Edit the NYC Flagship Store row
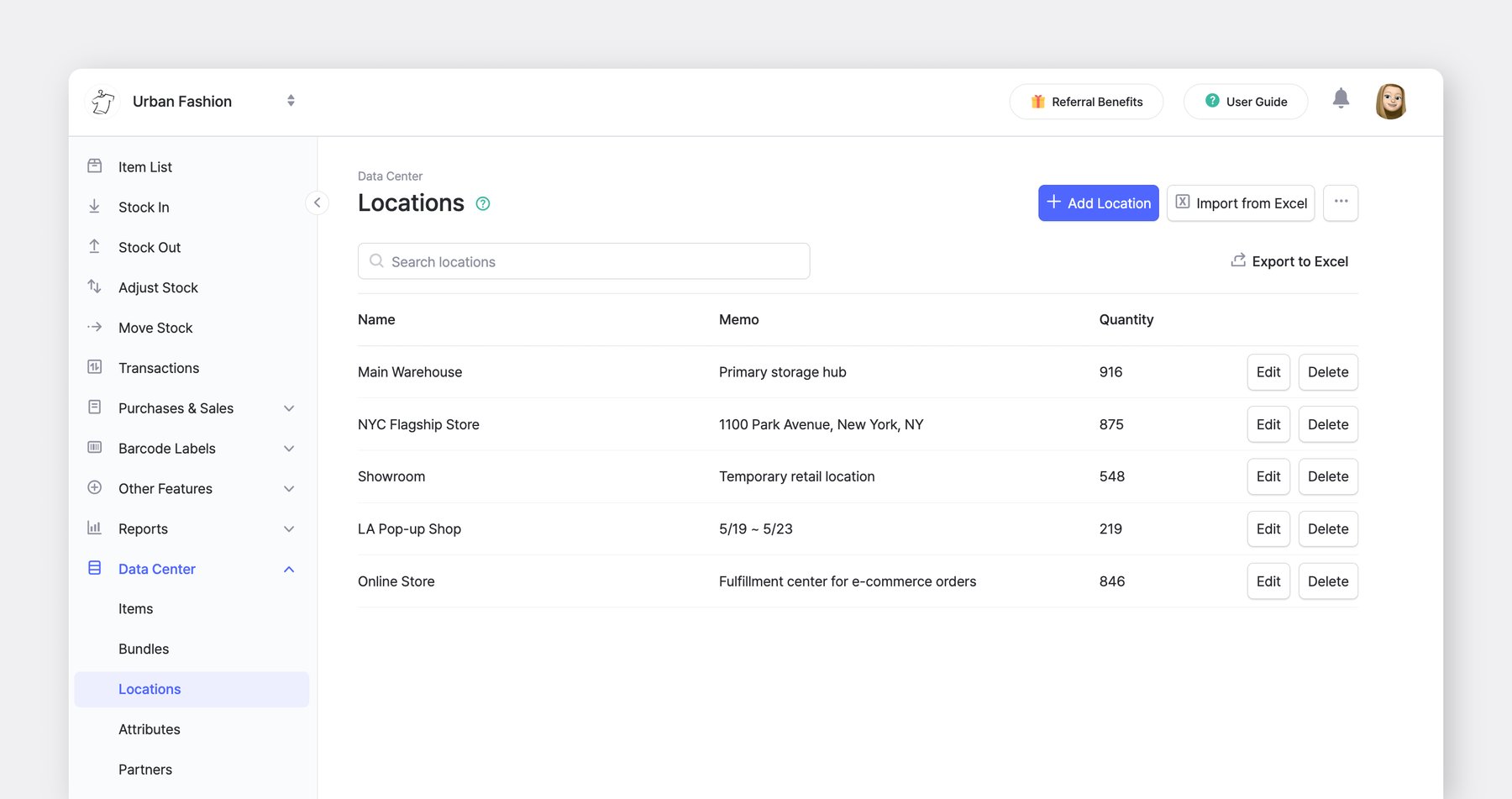Screen dimensions: 1512x799 pos(1268,424)
